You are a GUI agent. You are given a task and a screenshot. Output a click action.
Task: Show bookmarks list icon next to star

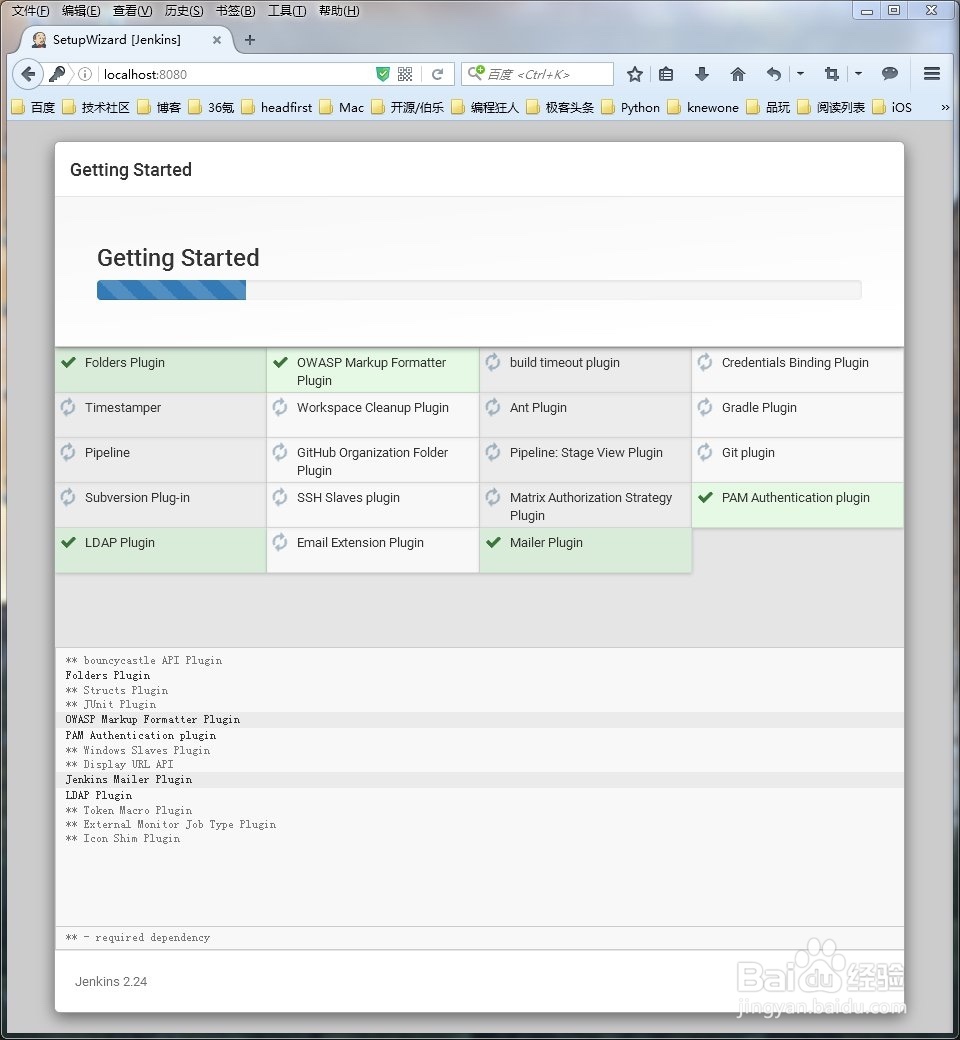666,74
